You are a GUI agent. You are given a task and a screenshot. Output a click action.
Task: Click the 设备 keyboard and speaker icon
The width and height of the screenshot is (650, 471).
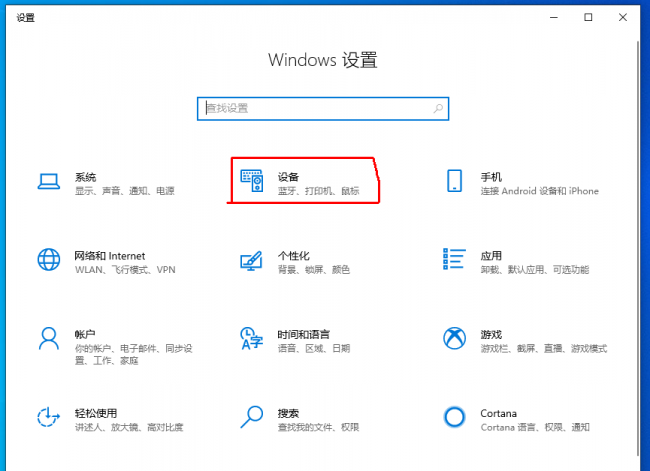(x=252, y=181)
